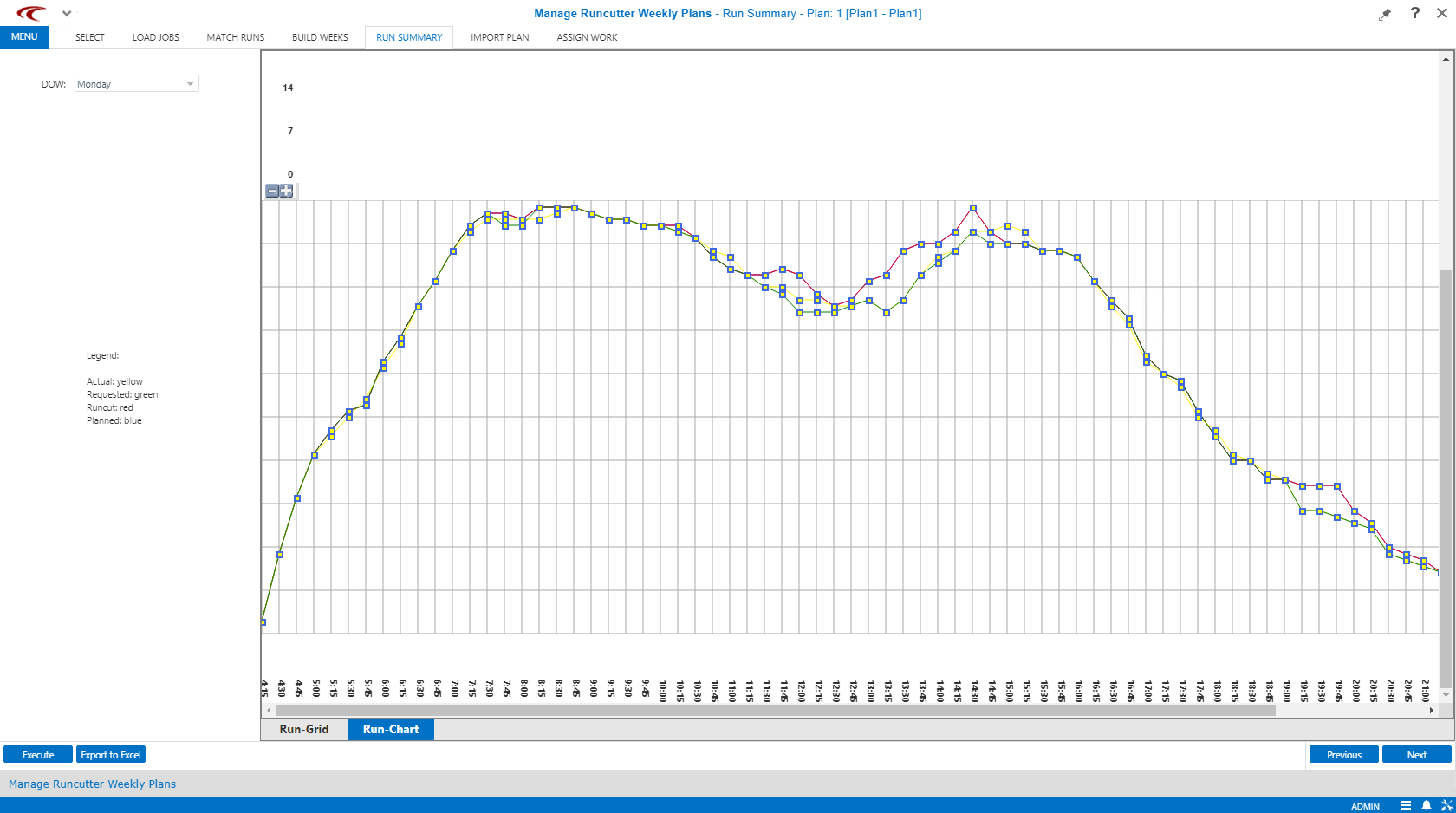Zoom into the chart with the plus button
This screenshot has height=813, width=1456.
(x=286, y=190)
